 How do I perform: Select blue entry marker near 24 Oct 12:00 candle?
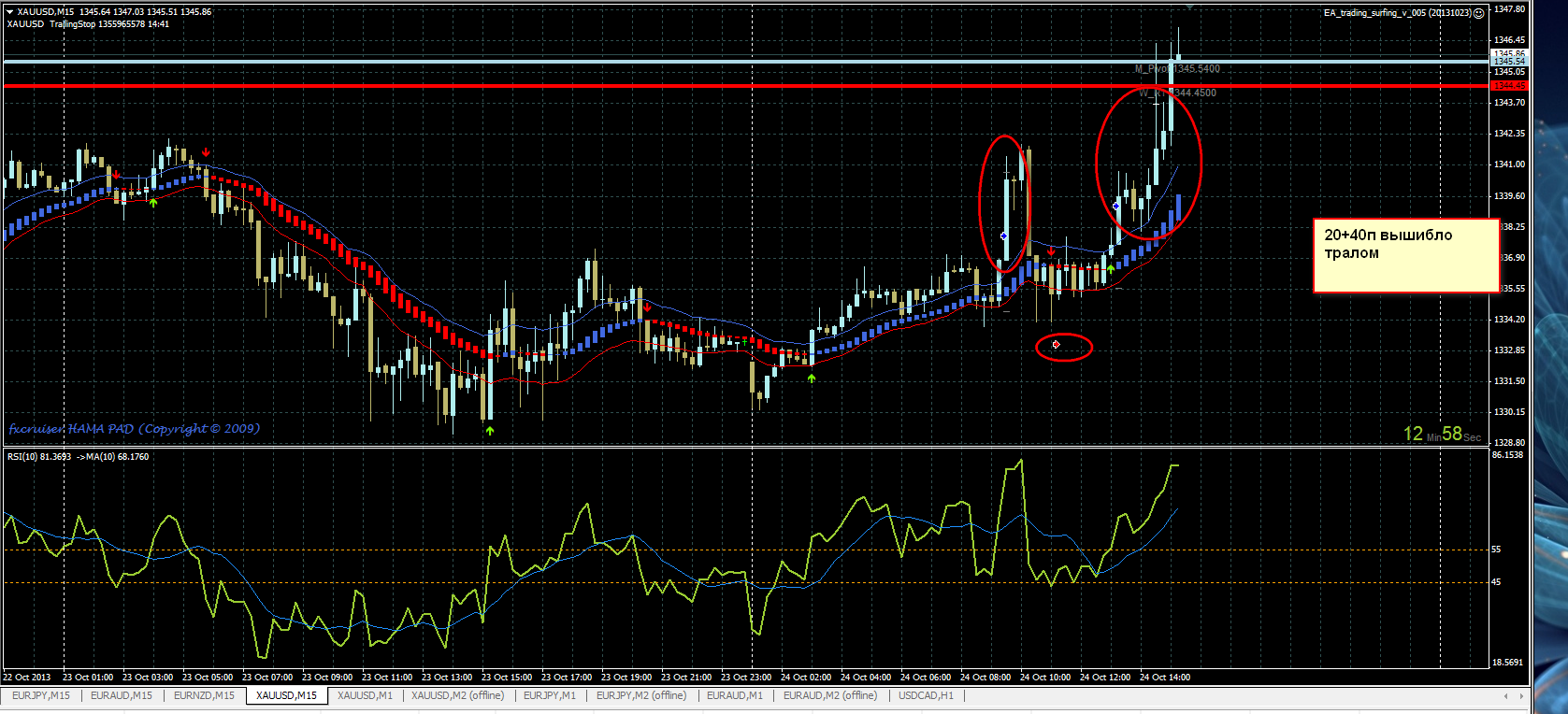click(x=1116, y=206)
